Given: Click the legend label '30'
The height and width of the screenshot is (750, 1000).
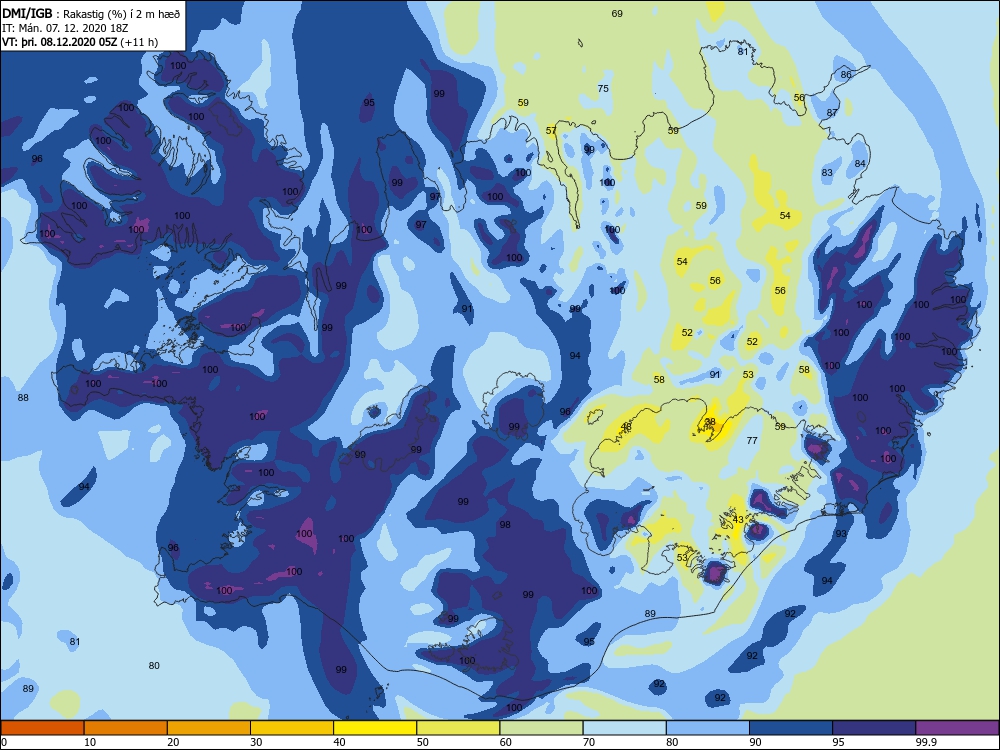Looking at the screenshot, I should 256,742.
